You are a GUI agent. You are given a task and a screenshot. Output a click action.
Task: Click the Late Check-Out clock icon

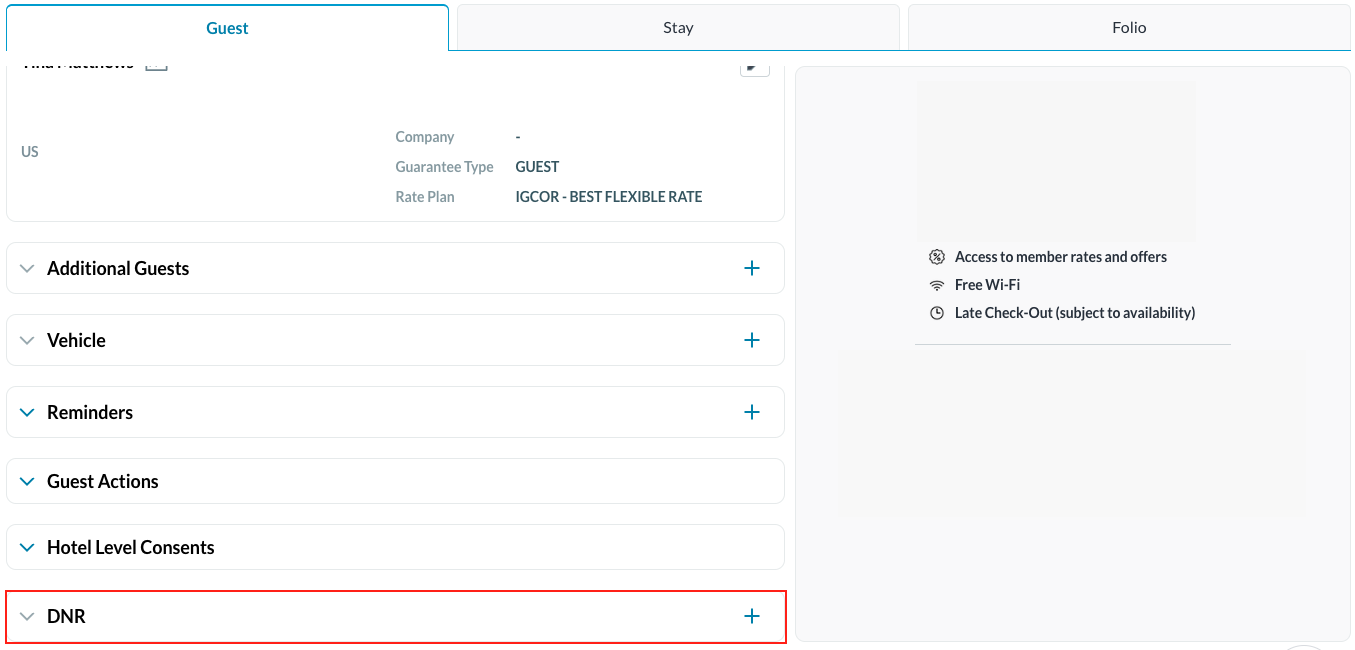(x=937, y=313)
